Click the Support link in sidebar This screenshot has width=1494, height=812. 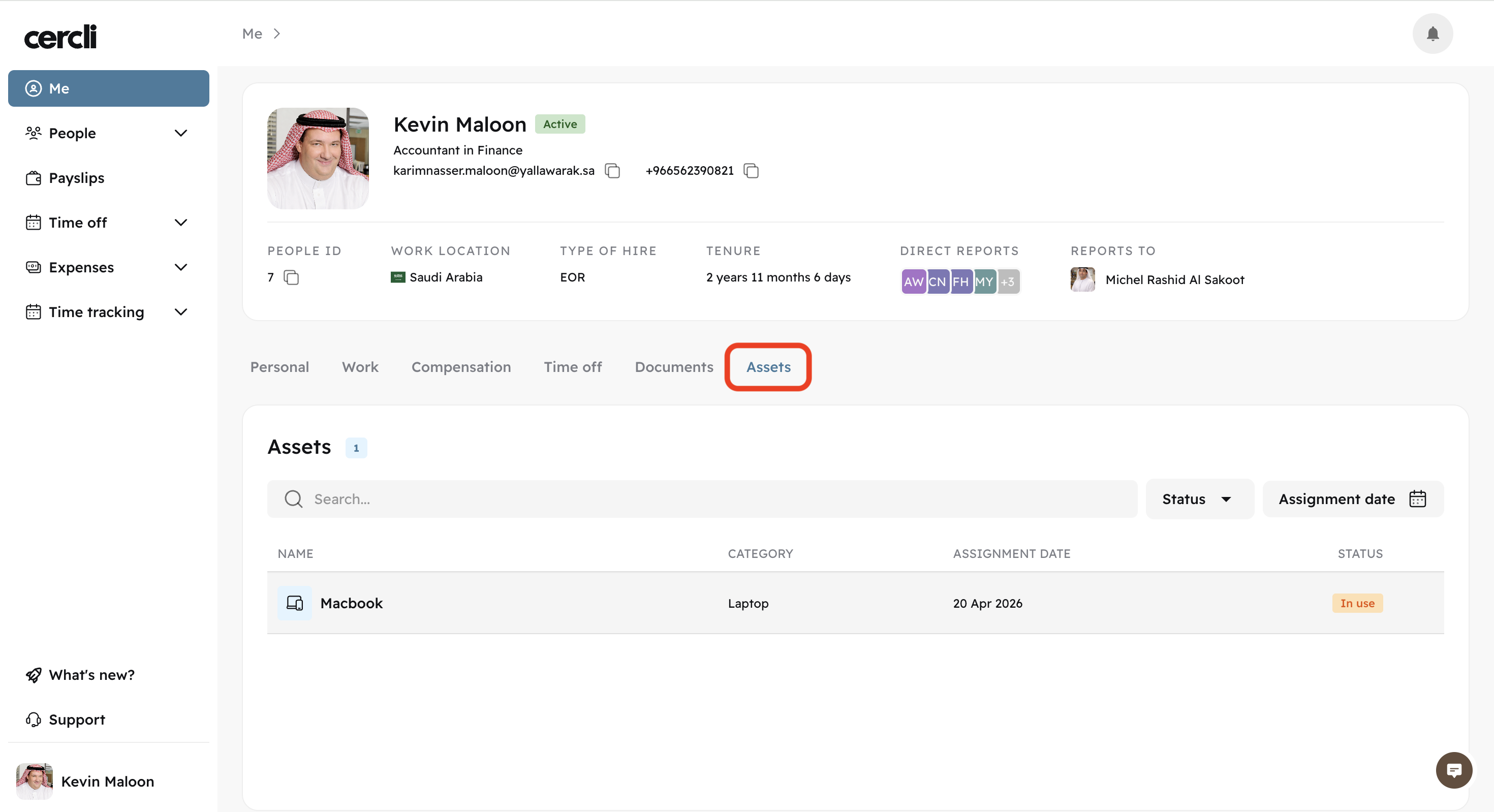click(x=77, y=719)
